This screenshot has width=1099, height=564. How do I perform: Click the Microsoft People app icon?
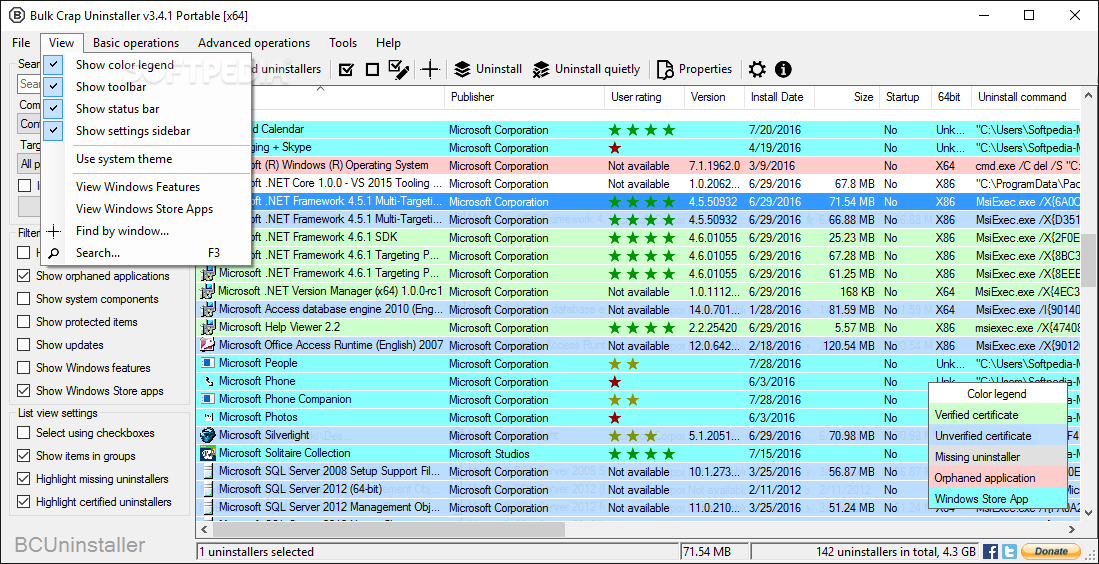[207, 363]
